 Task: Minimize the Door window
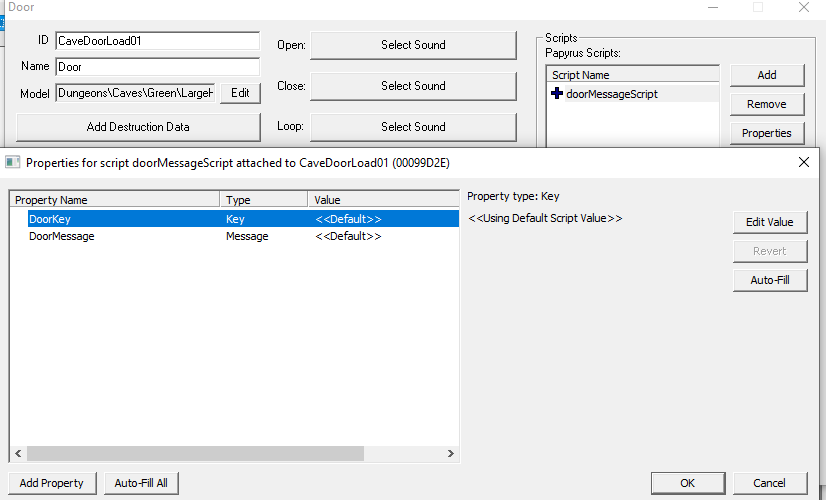[x=713, y=7]
